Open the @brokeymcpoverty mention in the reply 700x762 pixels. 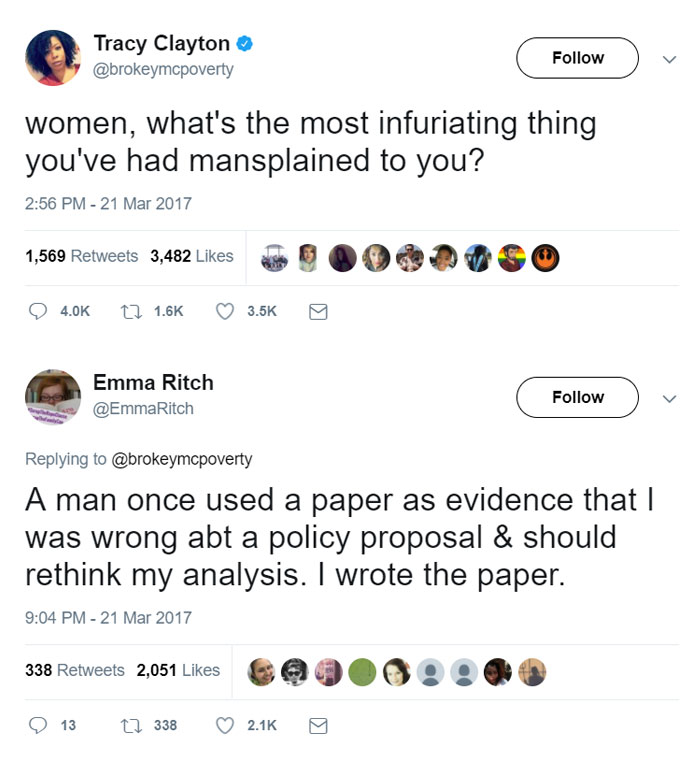point(180,459)
